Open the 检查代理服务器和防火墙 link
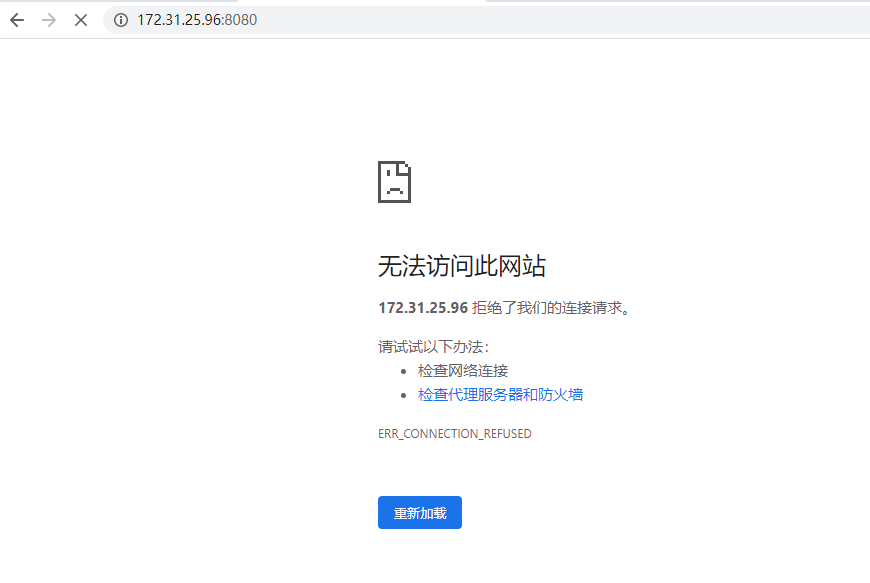Screen dimensions: 870x583 (x=500, y=395)
